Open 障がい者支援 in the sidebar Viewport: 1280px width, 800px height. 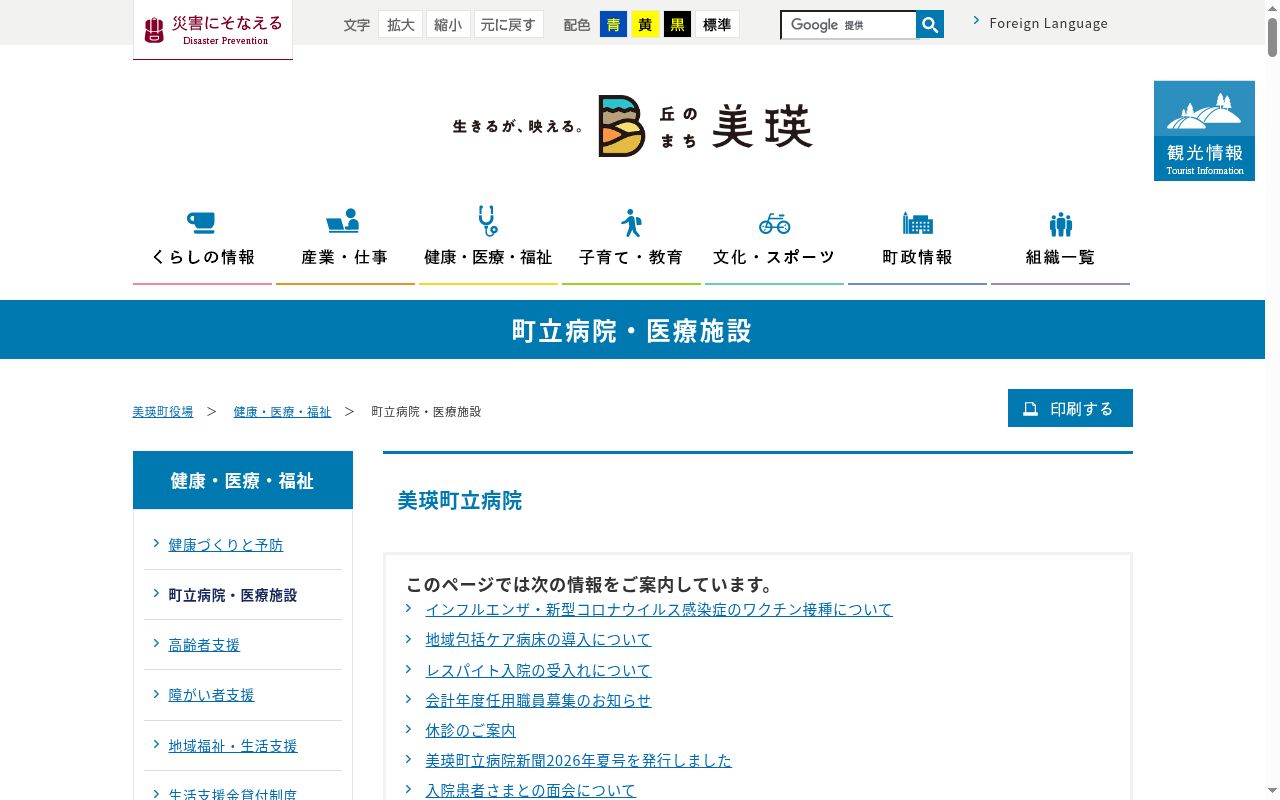212,695
